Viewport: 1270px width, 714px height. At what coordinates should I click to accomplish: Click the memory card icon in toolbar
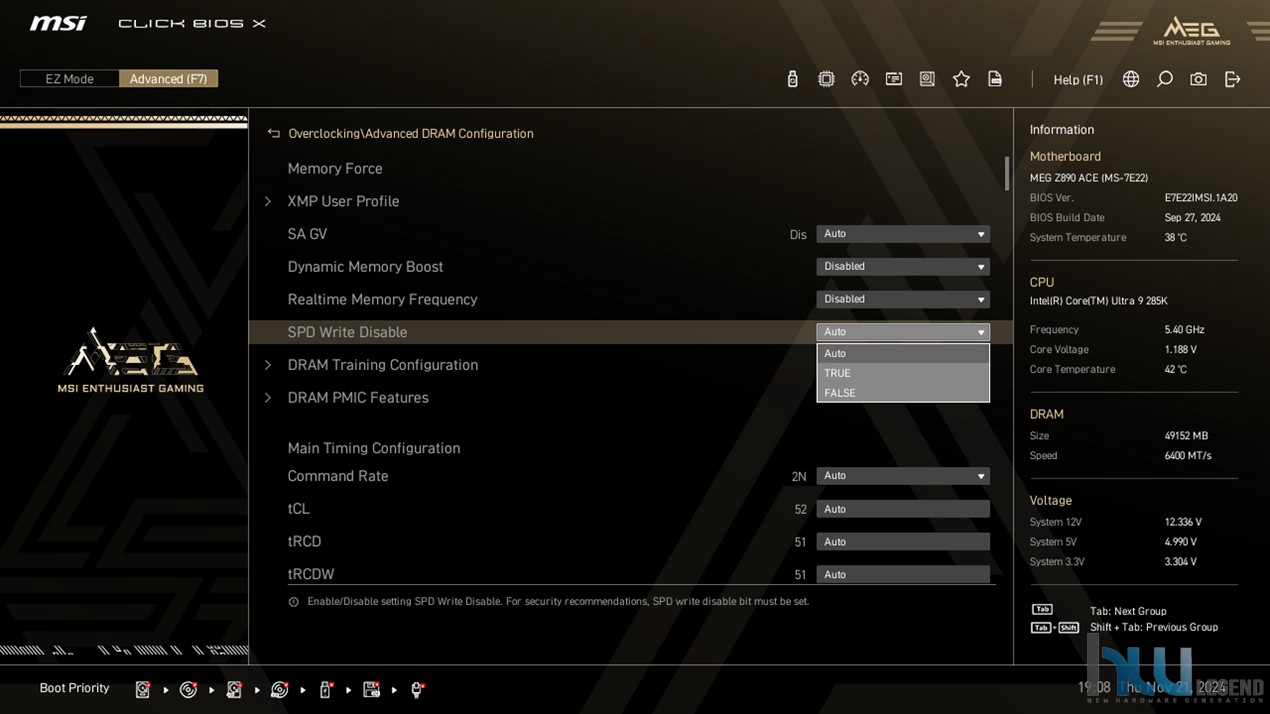894,79
